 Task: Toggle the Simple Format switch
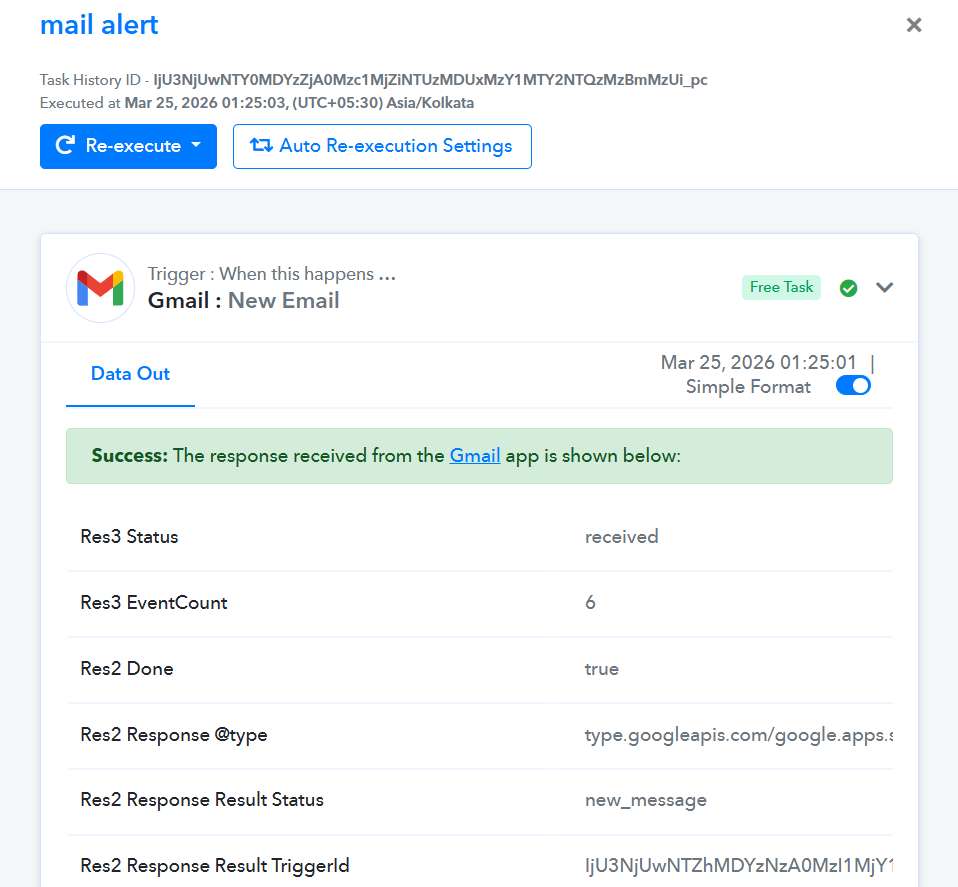[x=853, y=386]
